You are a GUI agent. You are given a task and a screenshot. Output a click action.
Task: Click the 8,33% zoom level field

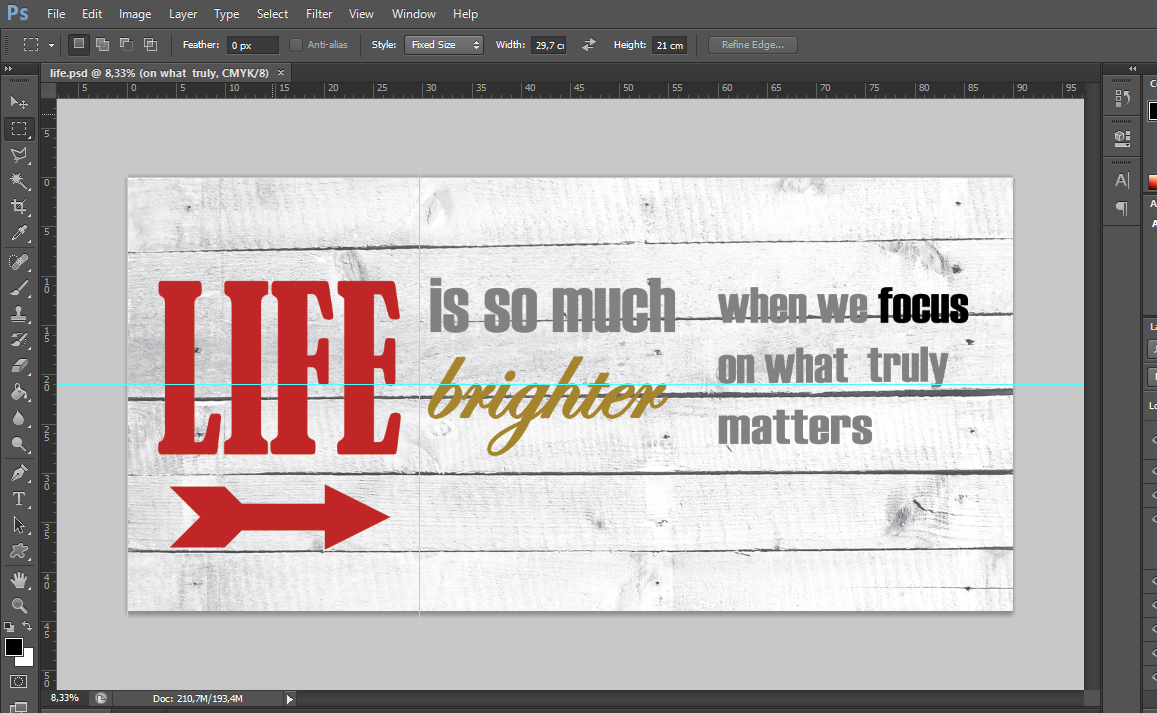[65, 698]
